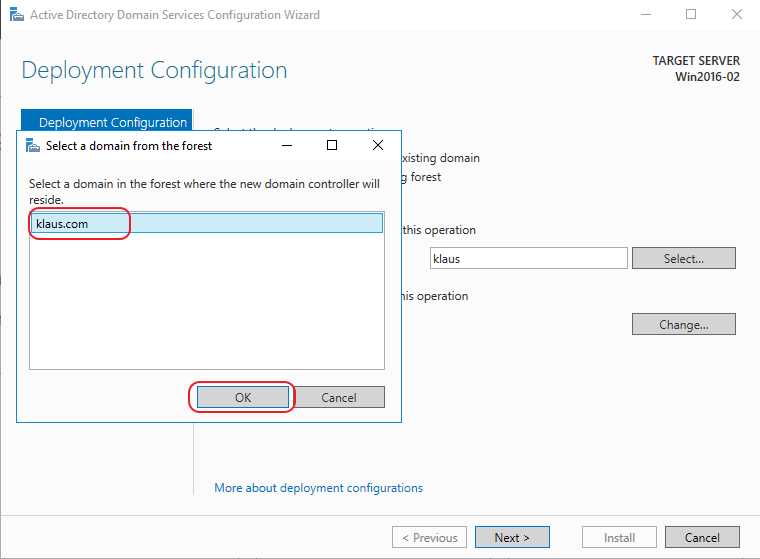The image size is (760, 559).
Task: Go back with the Previous button
Action: point(428,537)
